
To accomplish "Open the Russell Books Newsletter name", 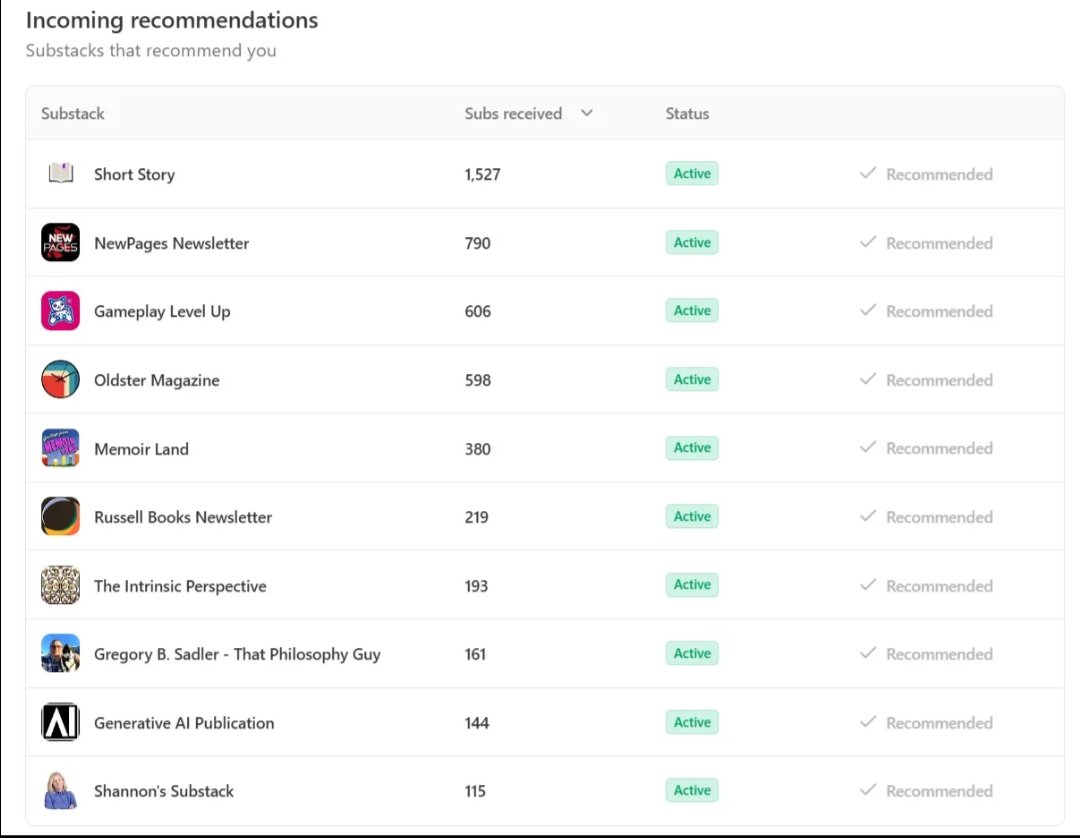I will click(183, 517).
